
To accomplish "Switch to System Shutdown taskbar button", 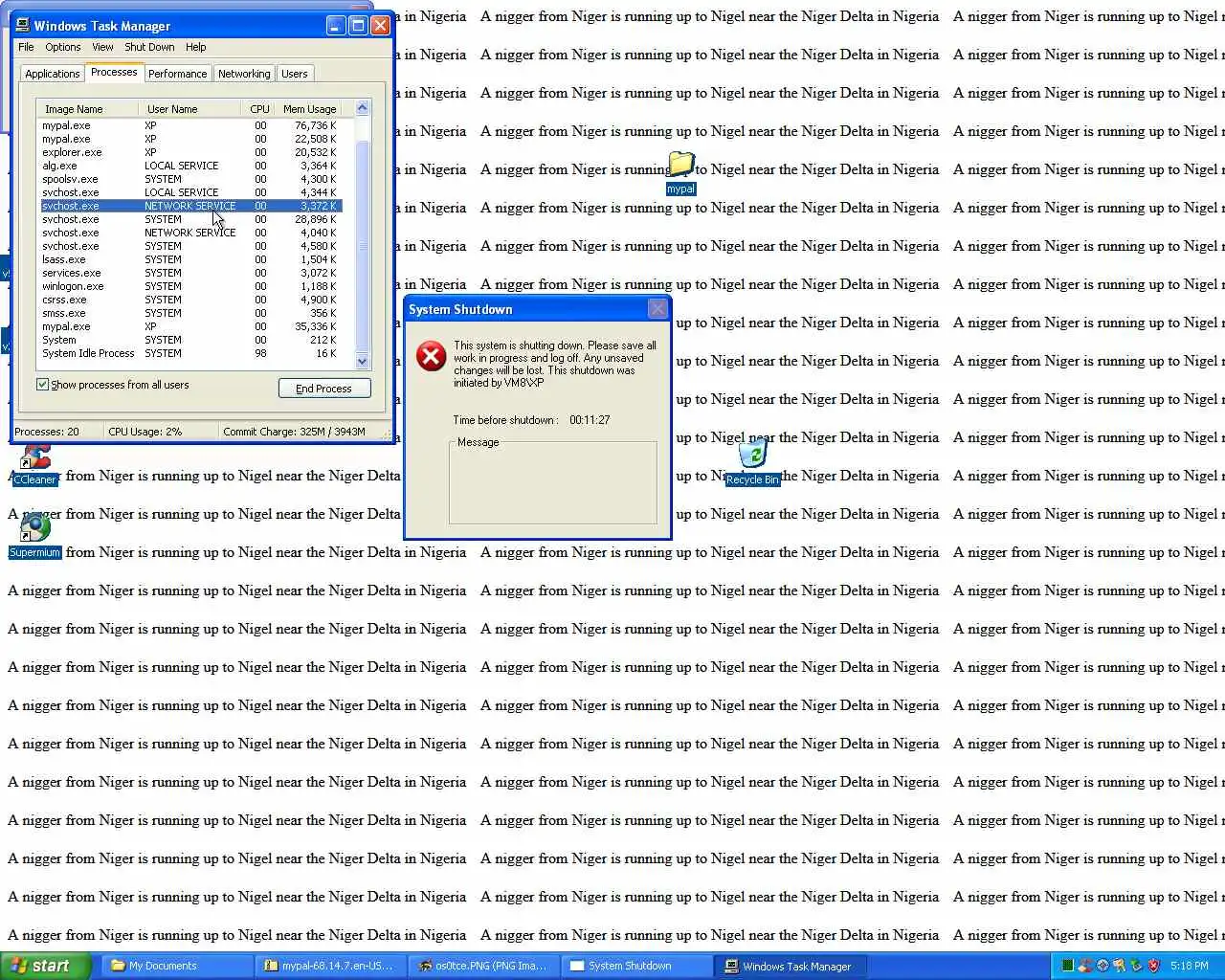I will pos(637,966).
